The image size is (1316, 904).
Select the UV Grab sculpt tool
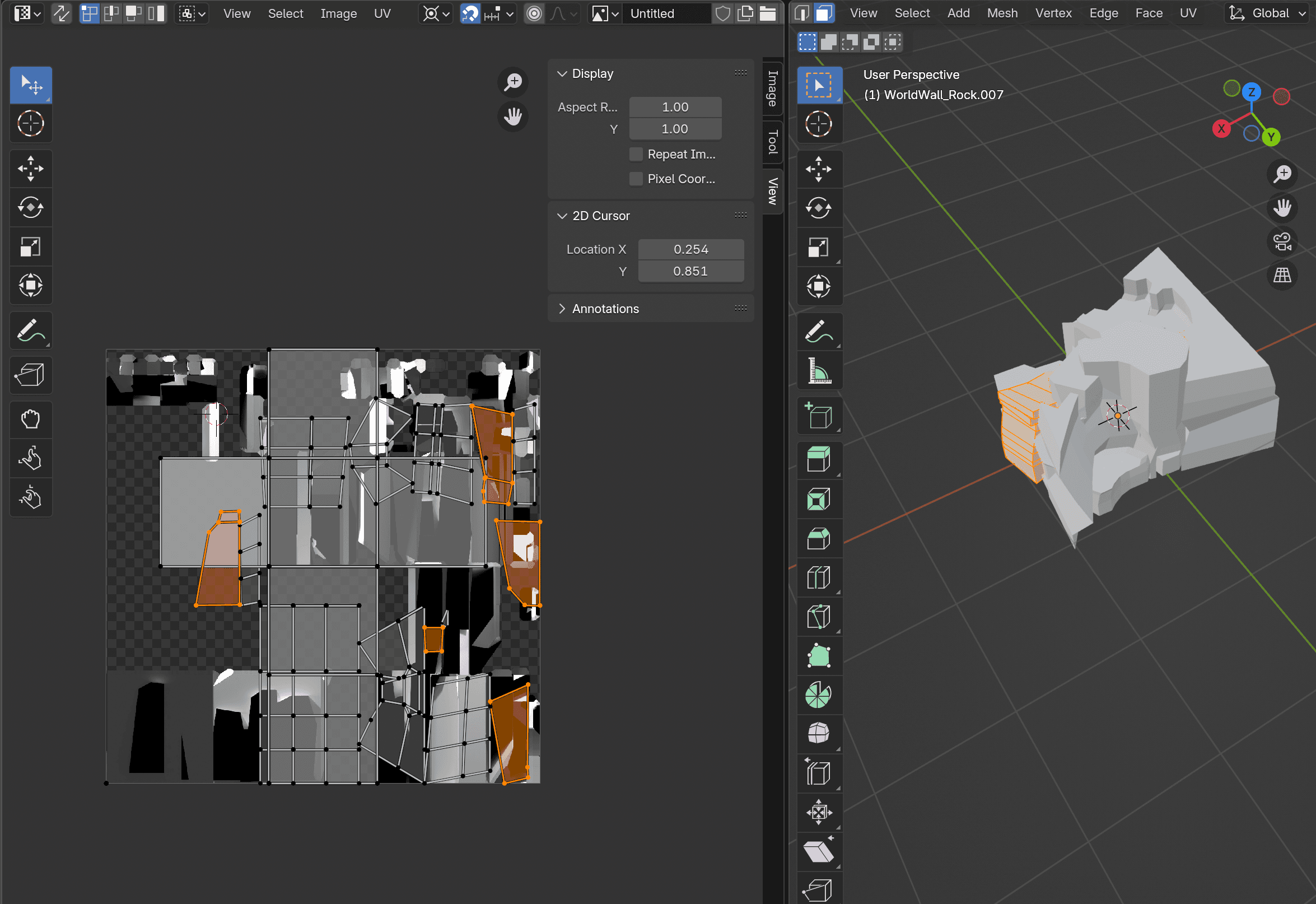coord(30,419)
